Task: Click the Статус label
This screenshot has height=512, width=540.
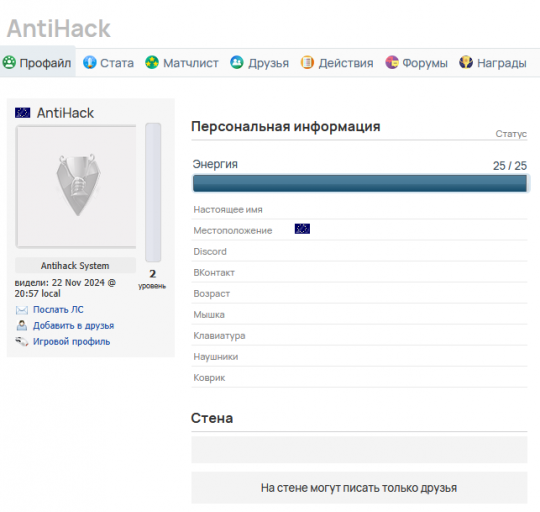Action: click(x=511, y=134)
